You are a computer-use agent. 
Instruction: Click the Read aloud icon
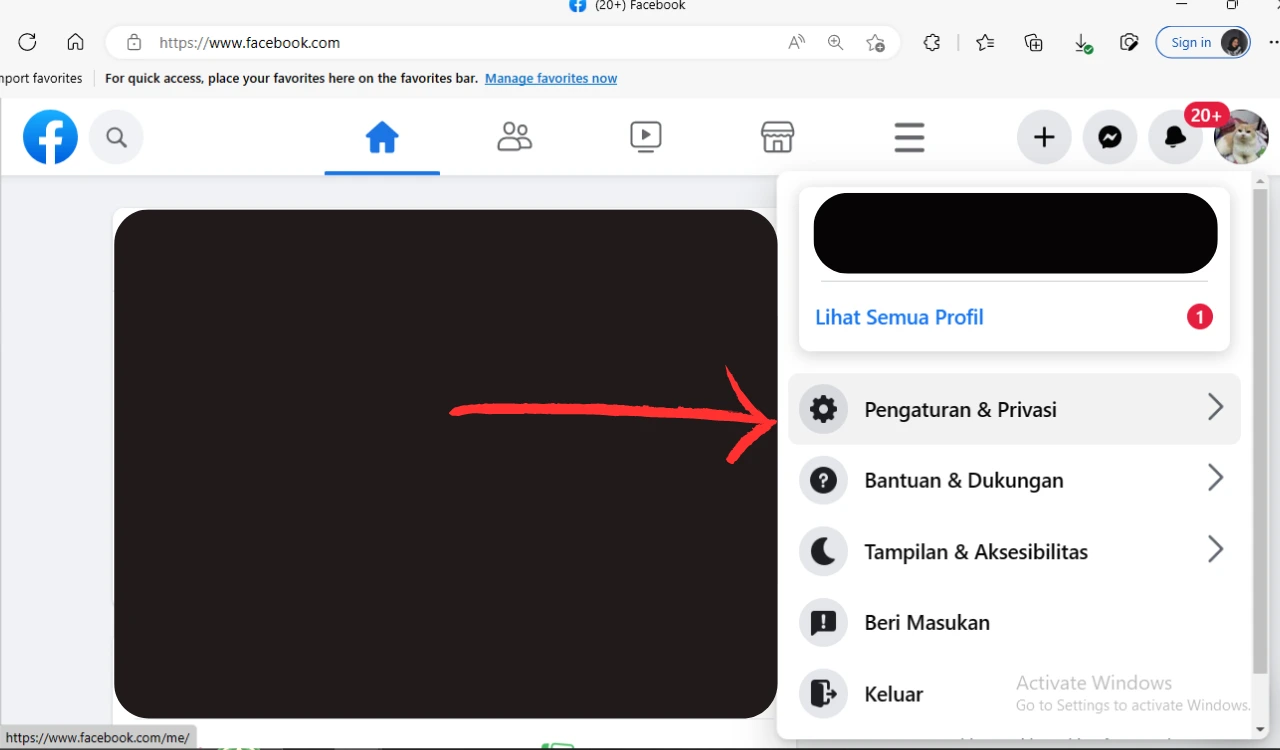coord(796,42)
